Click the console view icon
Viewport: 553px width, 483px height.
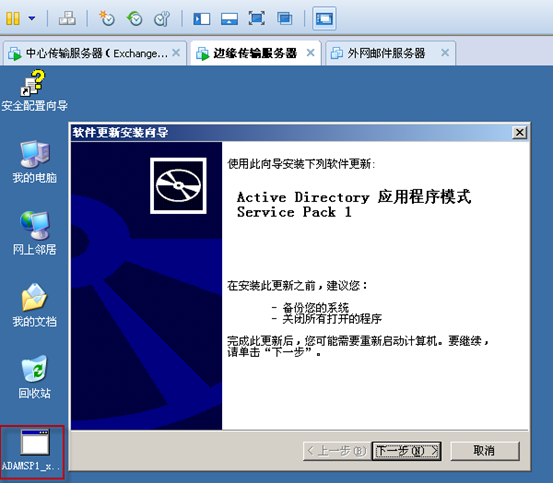tap(324, 18)
